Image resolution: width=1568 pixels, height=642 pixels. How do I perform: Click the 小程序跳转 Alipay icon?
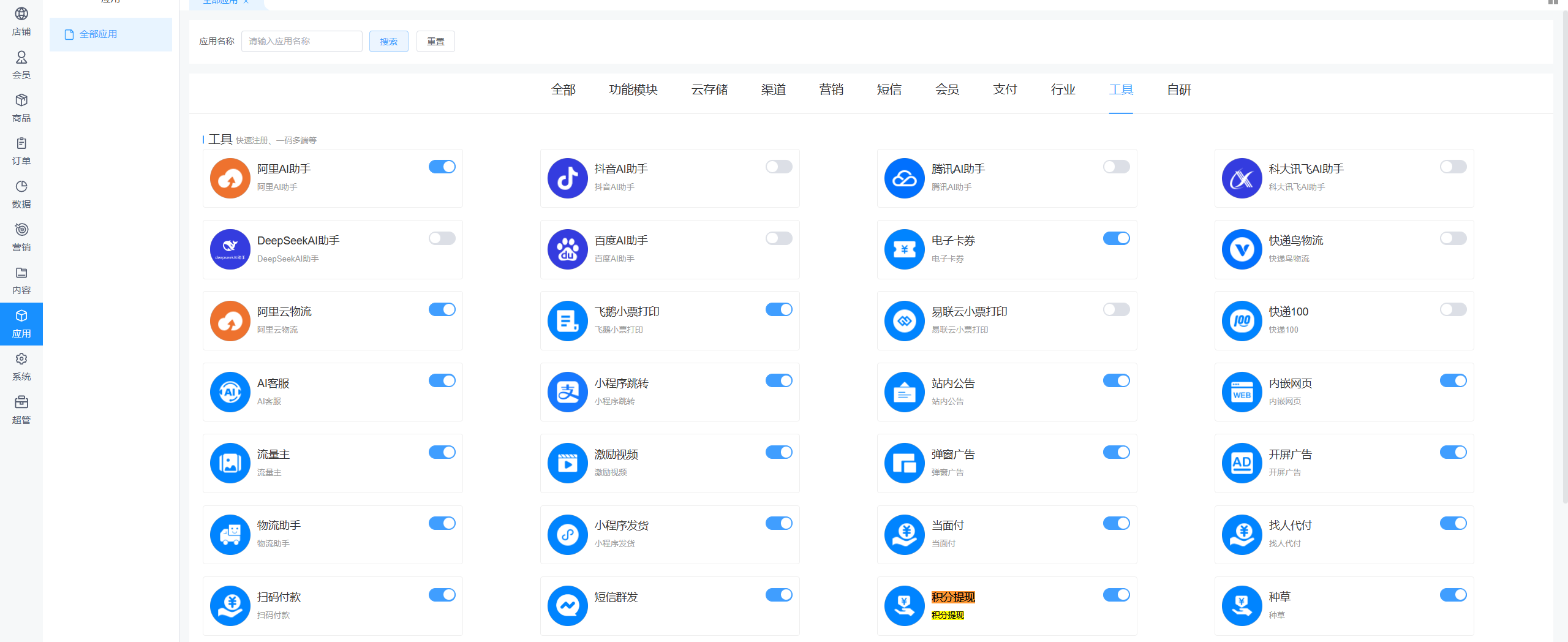point(568,392)
